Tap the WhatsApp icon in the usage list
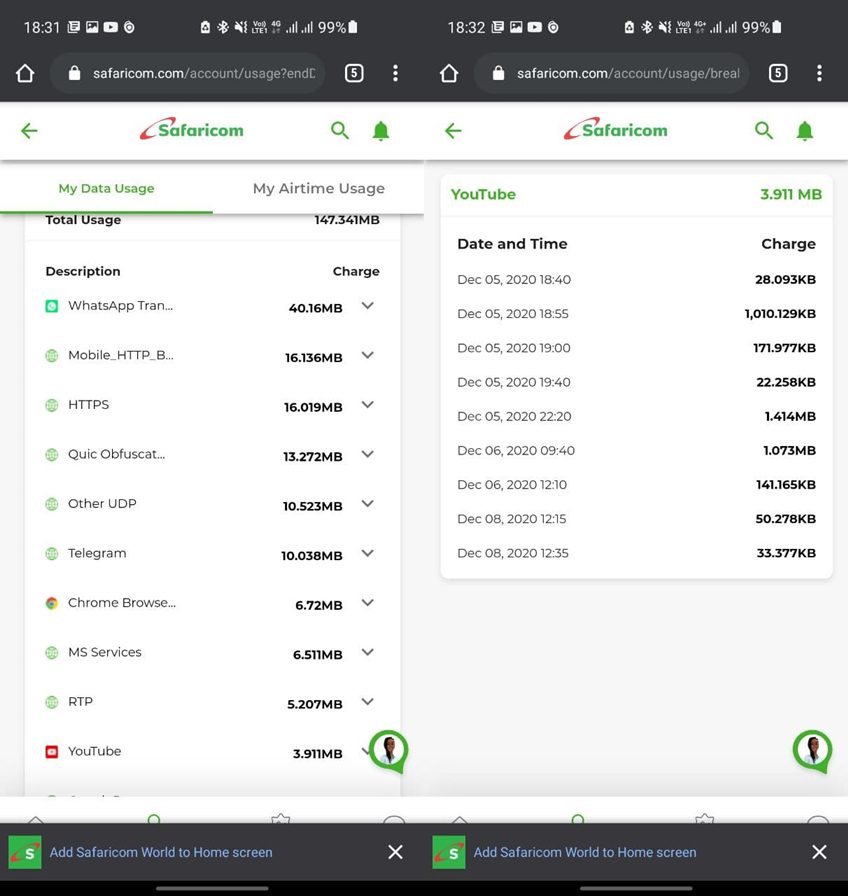Viewport: 848px width, 896px height. [51, 306]
